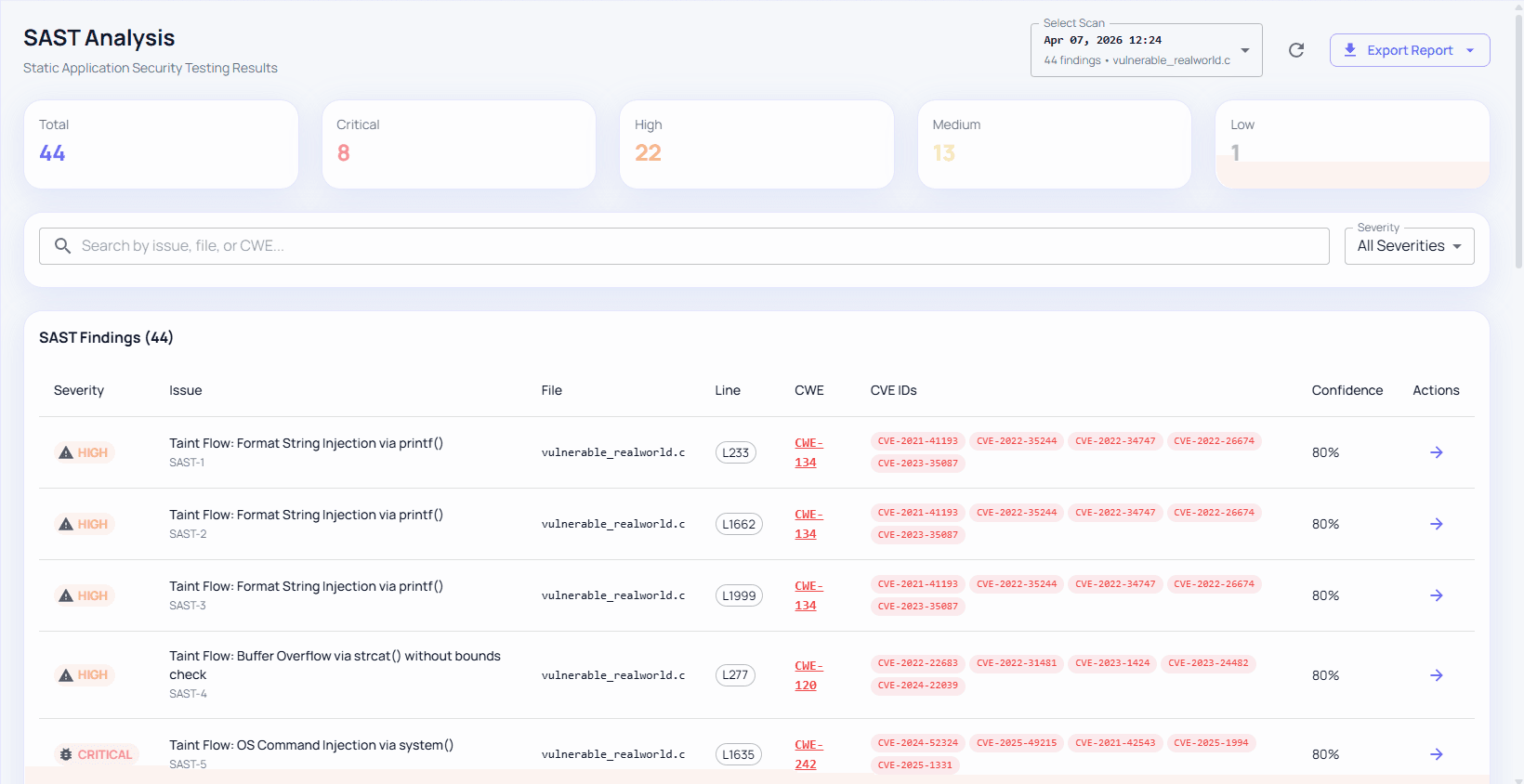The image size is (1524, 784).
Task: Click CVE-2024-22039 chip
Action: 918,686
